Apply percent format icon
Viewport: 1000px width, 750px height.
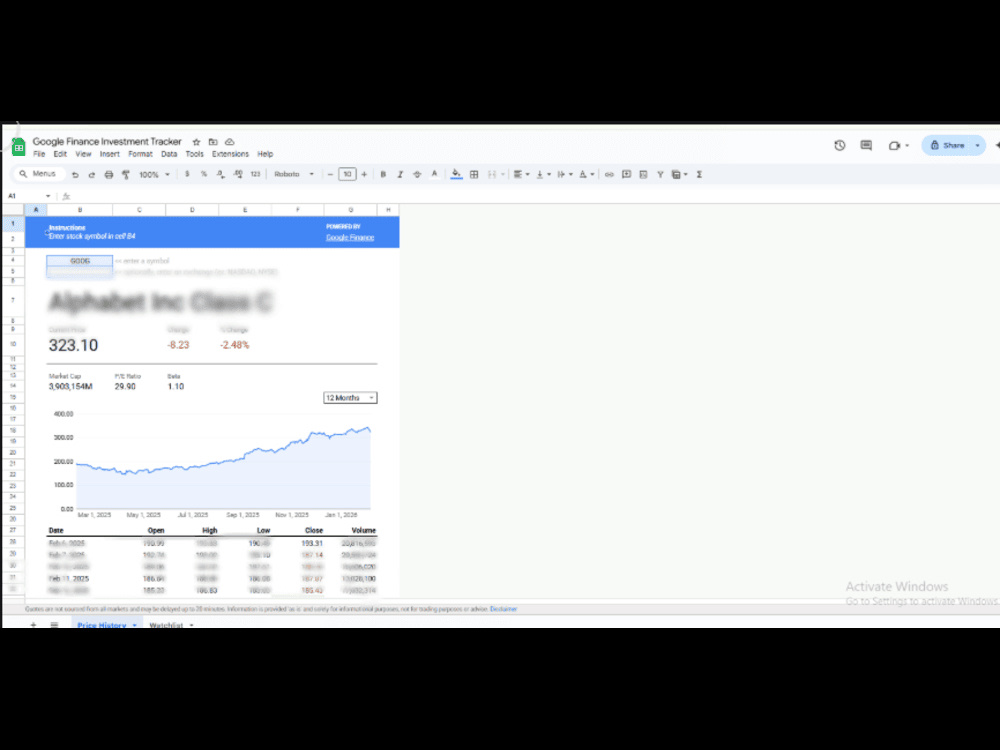click(203, 174)
